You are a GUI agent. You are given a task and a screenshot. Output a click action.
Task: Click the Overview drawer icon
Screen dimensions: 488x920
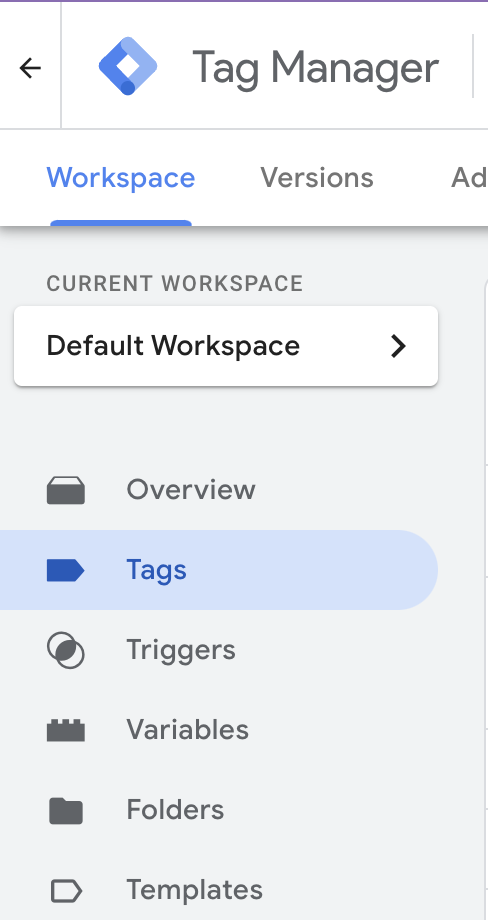coord(66,490)
